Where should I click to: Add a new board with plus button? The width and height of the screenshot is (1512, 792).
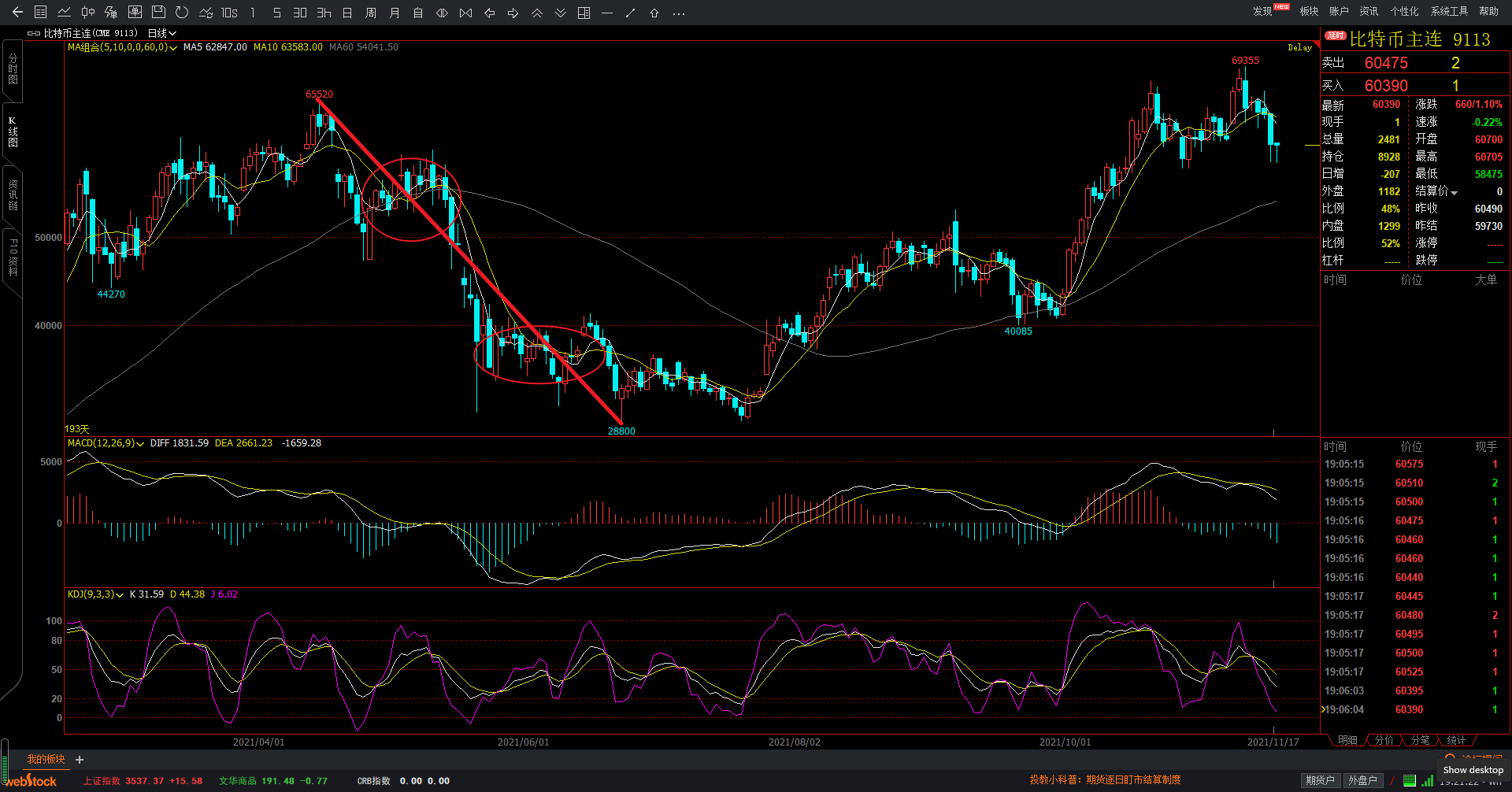80,760
